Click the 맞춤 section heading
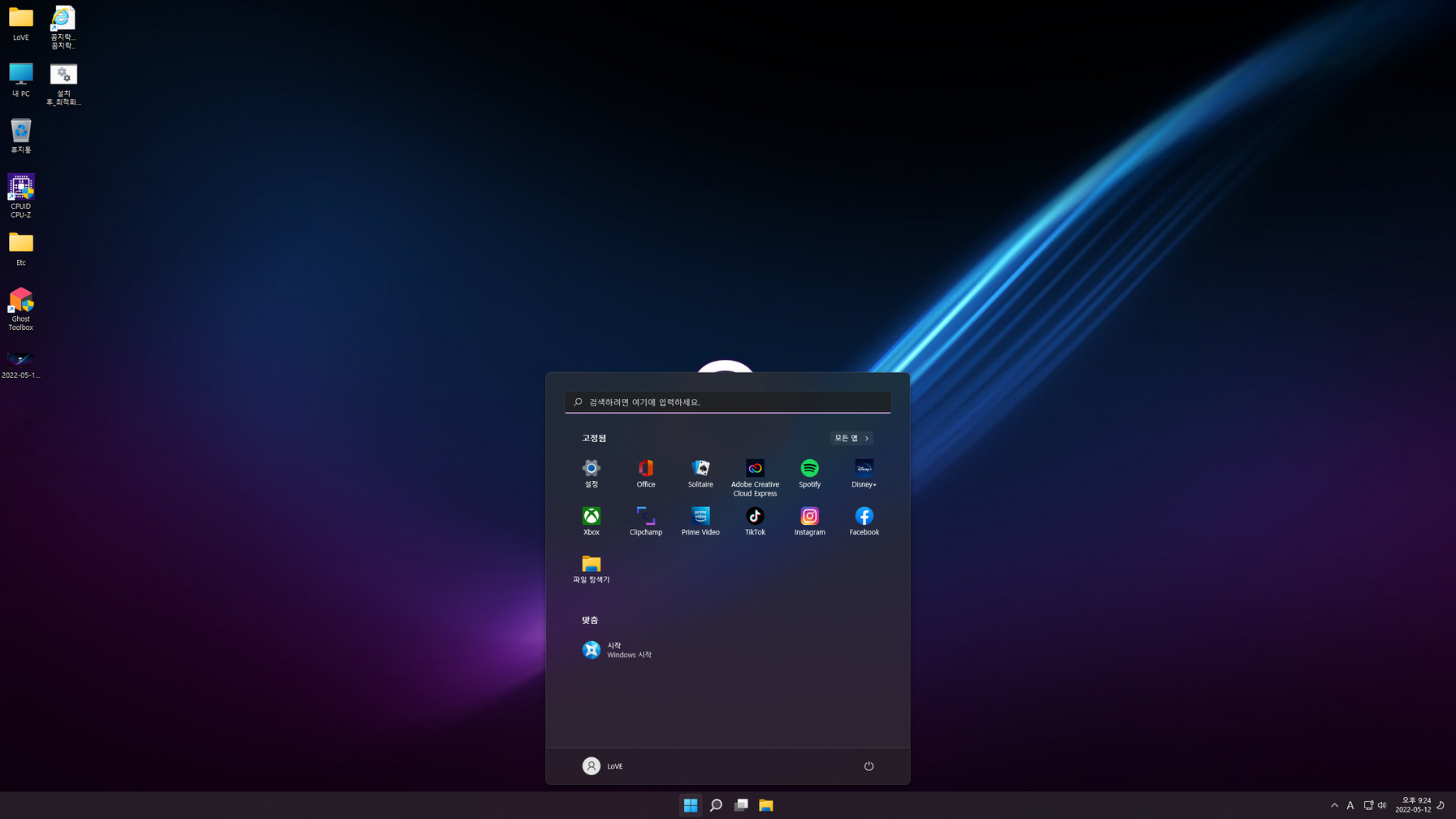Image resolution: width=1456 pixels, height=819 pixels. click(590, 620)
